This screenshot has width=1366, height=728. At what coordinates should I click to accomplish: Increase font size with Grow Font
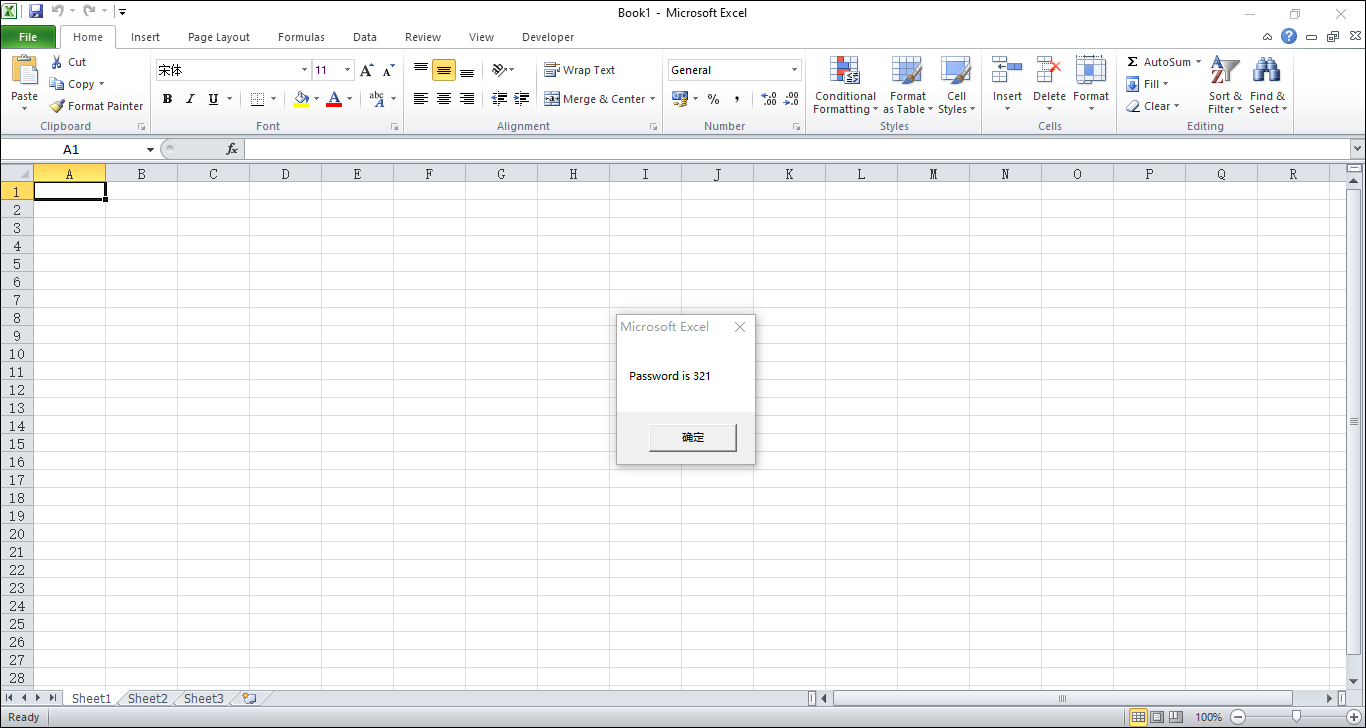pyautogui.click(x=366, y=70)
